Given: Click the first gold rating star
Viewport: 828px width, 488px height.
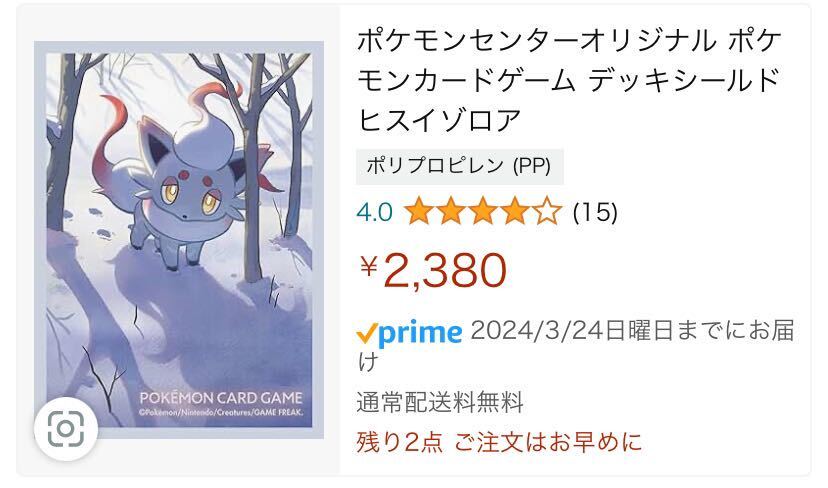Looking at the screenshot, I should point(419,212).
